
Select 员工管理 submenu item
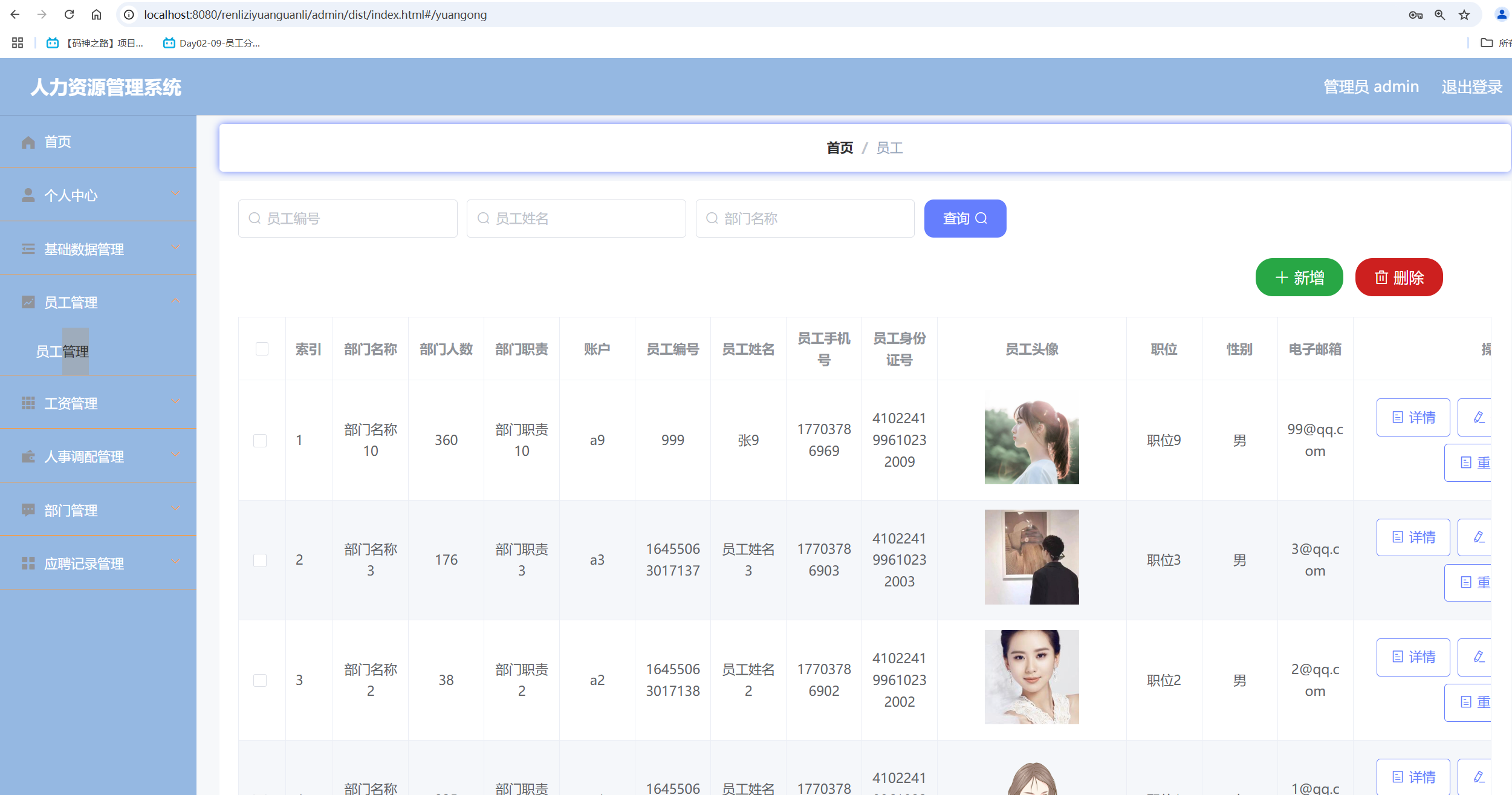coord(62,351)
